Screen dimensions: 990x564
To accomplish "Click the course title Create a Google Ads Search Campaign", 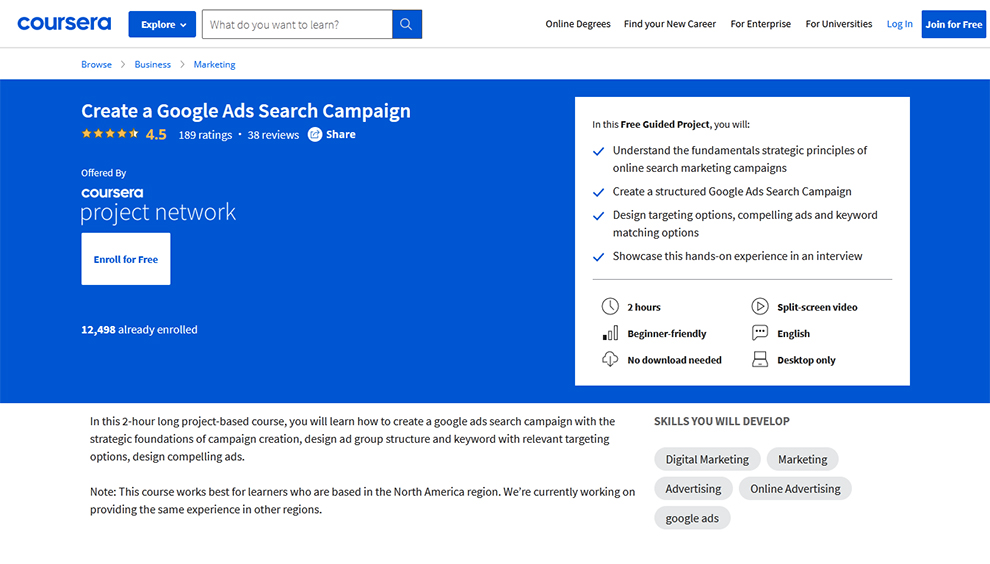I will 246,111.
